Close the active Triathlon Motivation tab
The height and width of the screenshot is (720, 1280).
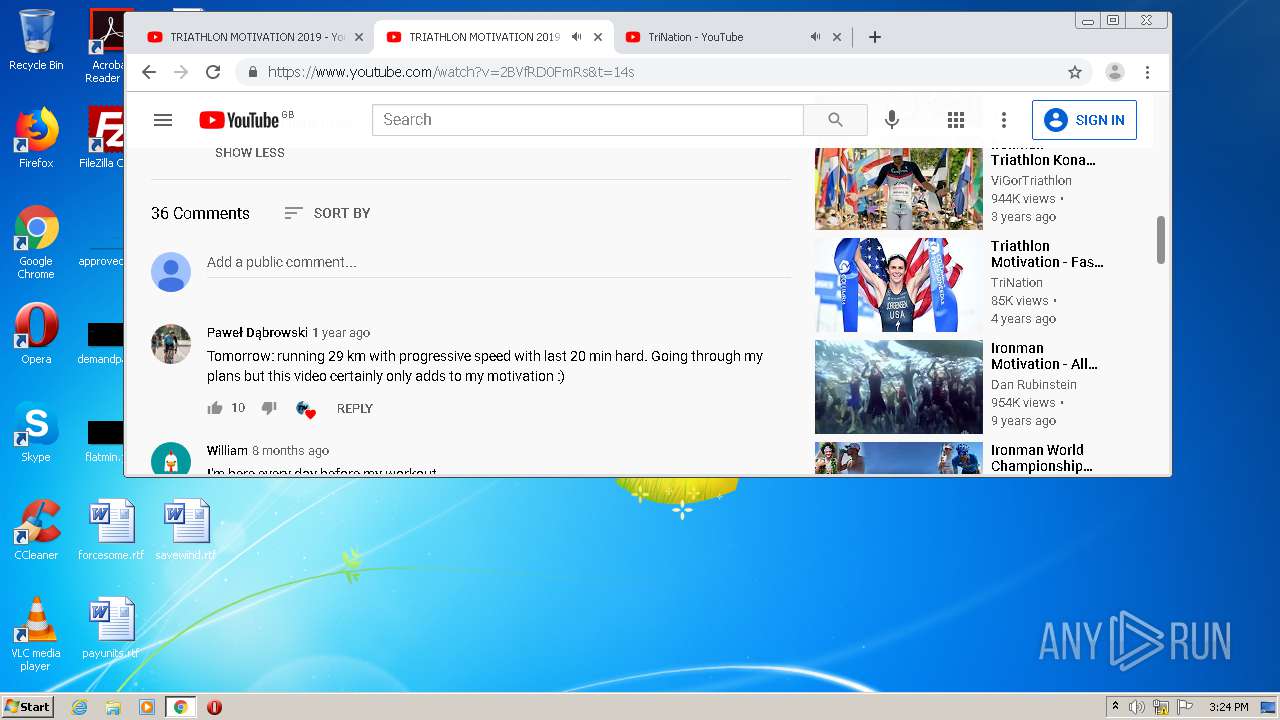click(598, 37)
